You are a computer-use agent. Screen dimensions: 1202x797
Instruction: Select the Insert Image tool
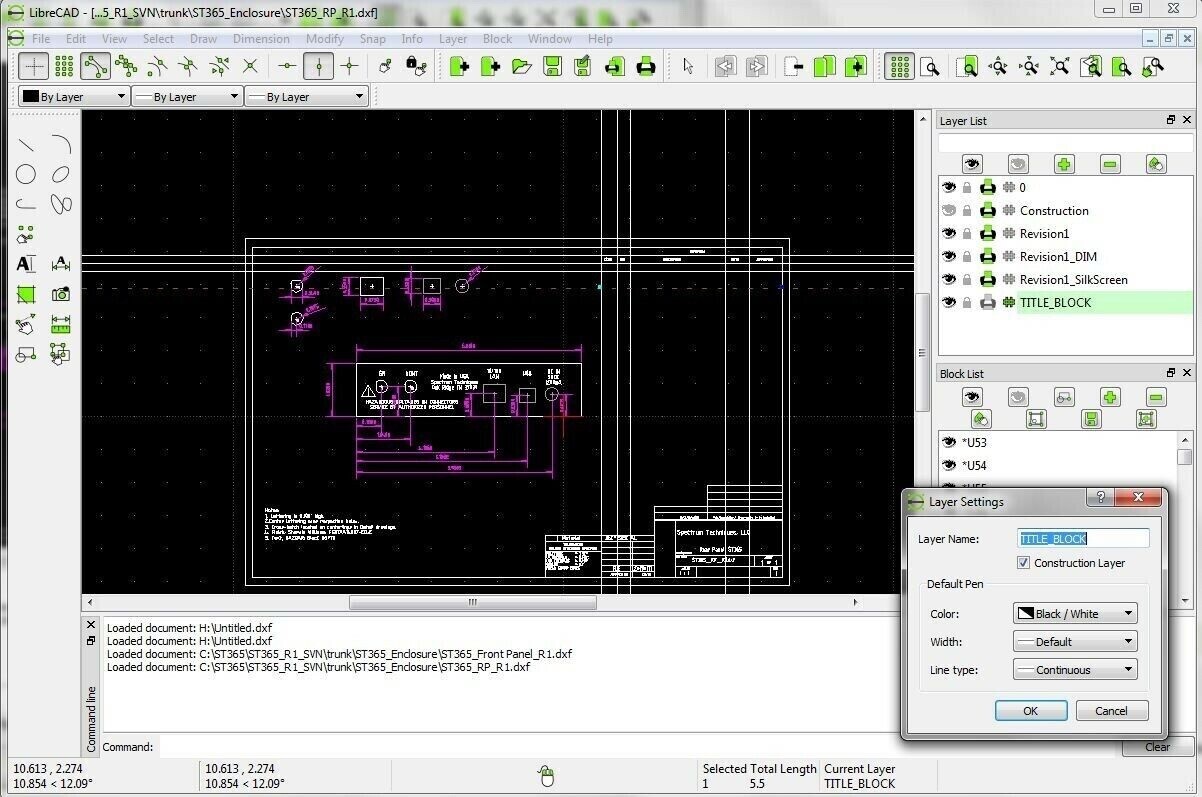[60, 294]
